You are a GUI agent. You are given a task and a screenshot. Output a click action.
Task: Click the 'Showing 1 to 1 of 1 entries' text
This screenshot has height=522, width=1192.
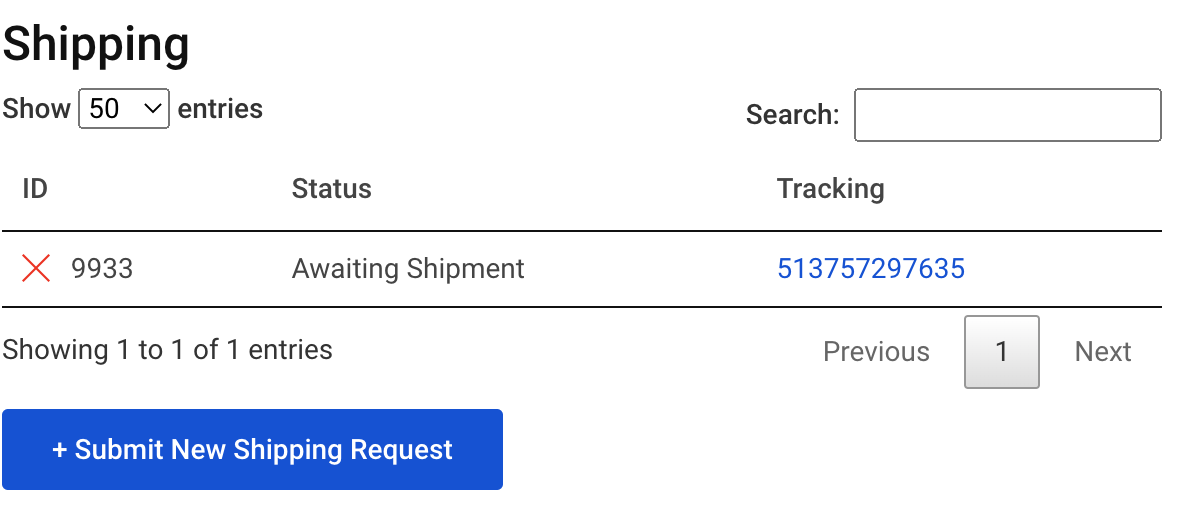coord(168,350)
